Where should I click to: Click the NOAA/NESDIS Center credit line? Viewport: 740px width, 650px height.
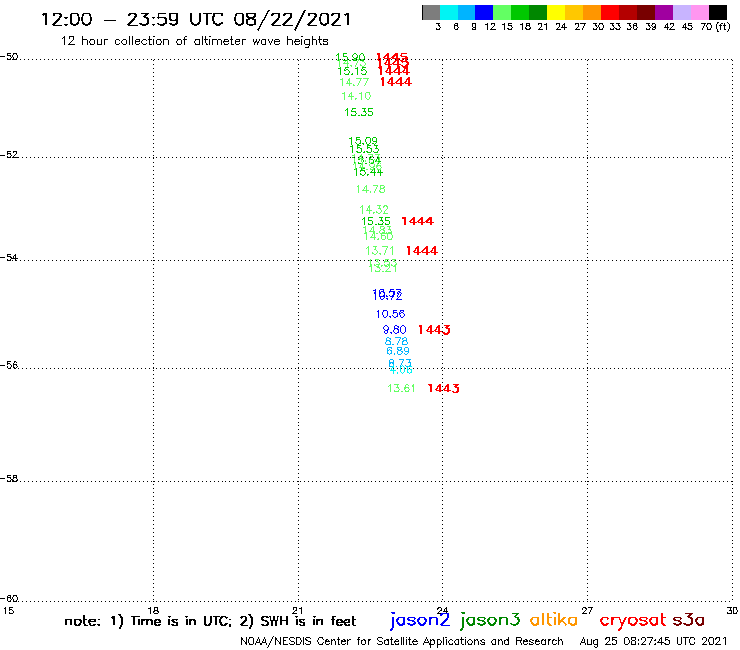coord(402,641)
